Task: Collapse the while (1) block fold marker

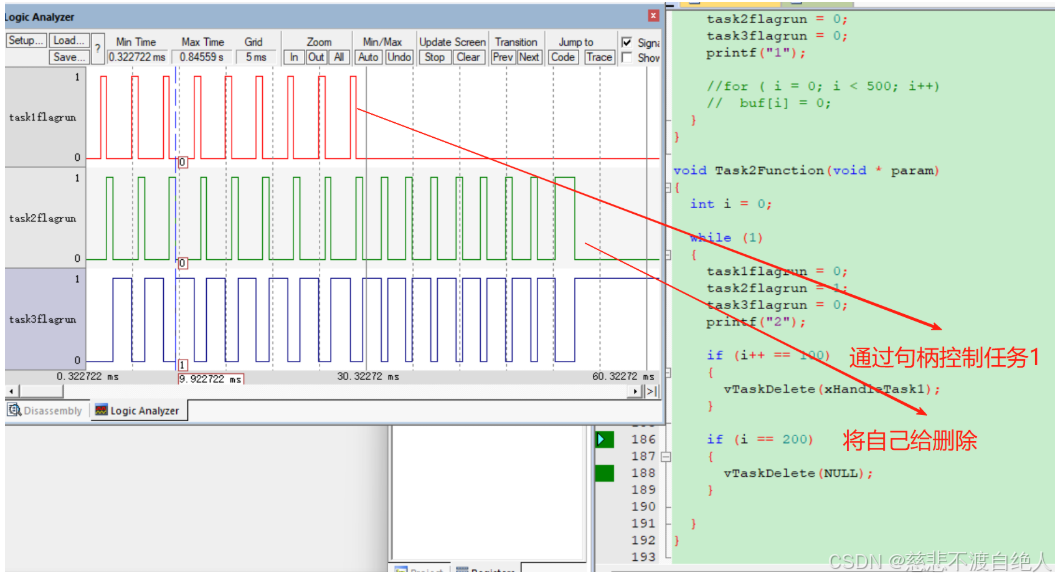Action: [x=668, y=254]
